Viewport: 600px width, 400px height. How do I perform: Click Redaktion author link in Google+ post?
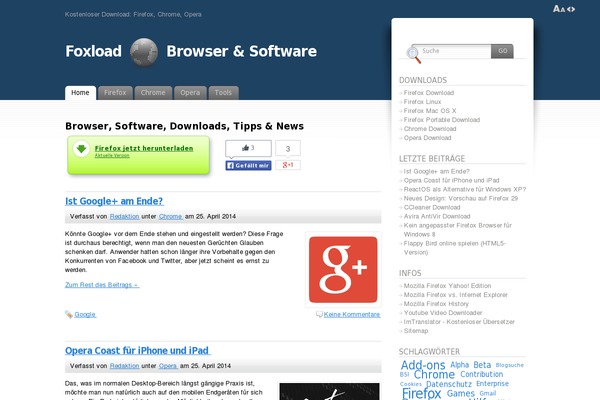coord(124,216)
